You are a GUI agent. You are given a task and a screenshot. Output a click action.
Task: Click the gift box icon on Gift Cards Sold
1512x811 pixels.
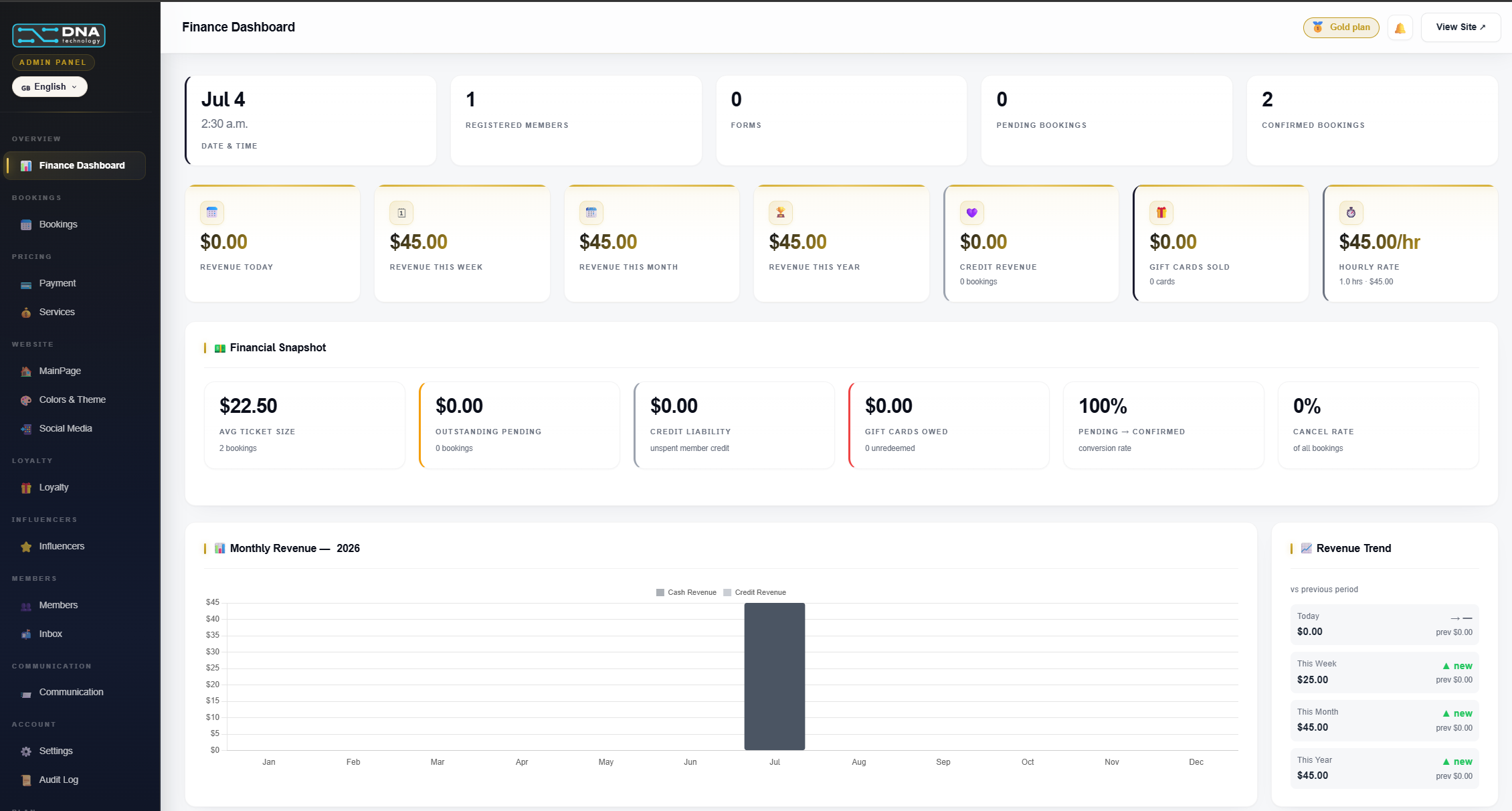(1161, 213)
